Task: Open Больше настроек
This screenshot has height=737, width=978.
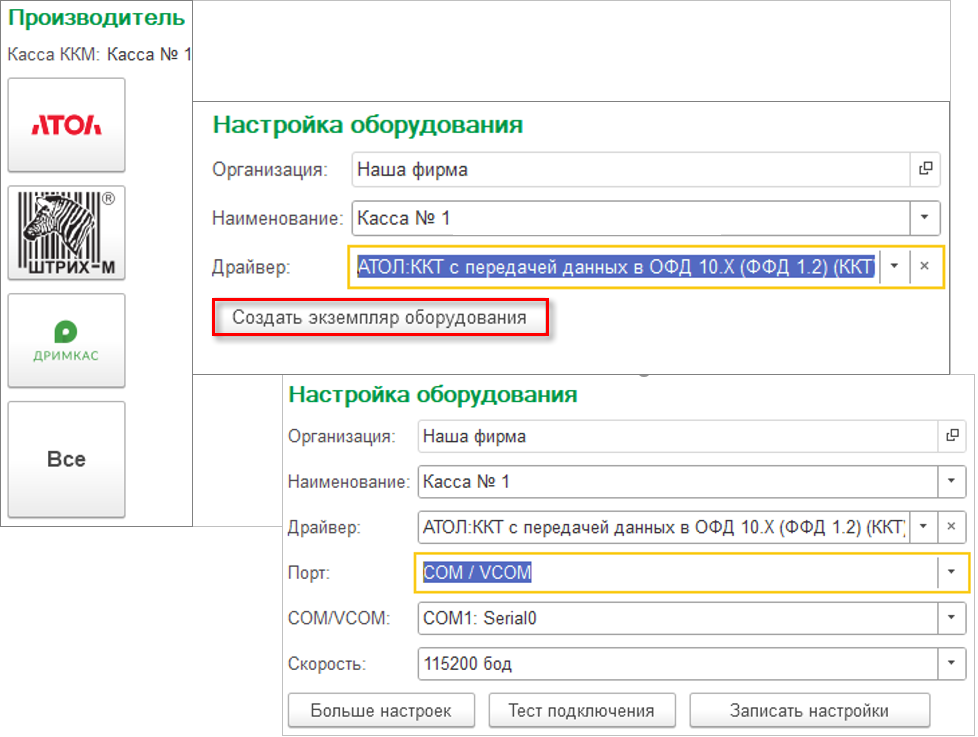Action: click(x=380, y=710)
